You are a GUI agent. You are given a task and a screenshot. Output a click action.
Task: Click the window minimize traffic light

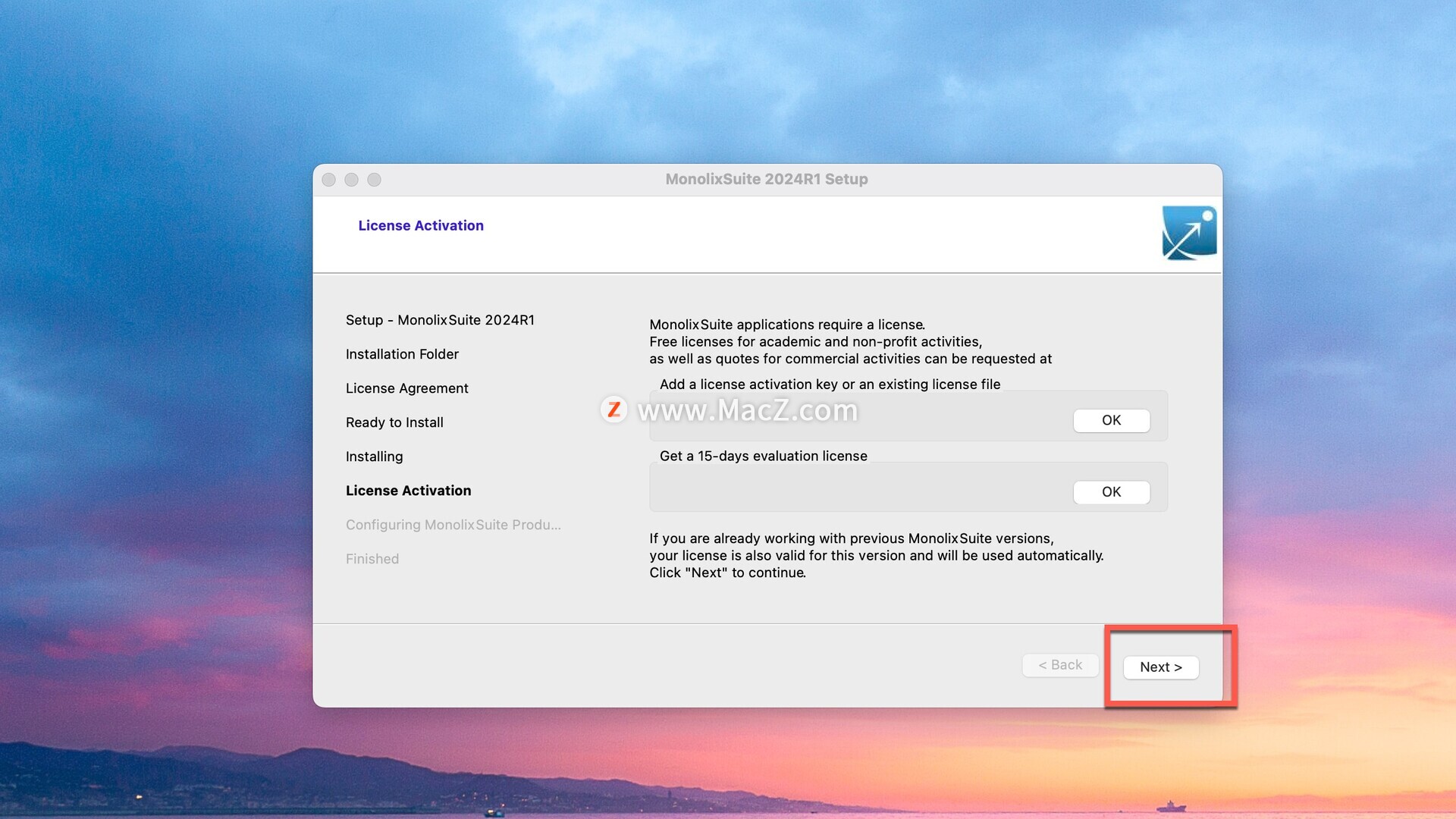coord(351,180)
